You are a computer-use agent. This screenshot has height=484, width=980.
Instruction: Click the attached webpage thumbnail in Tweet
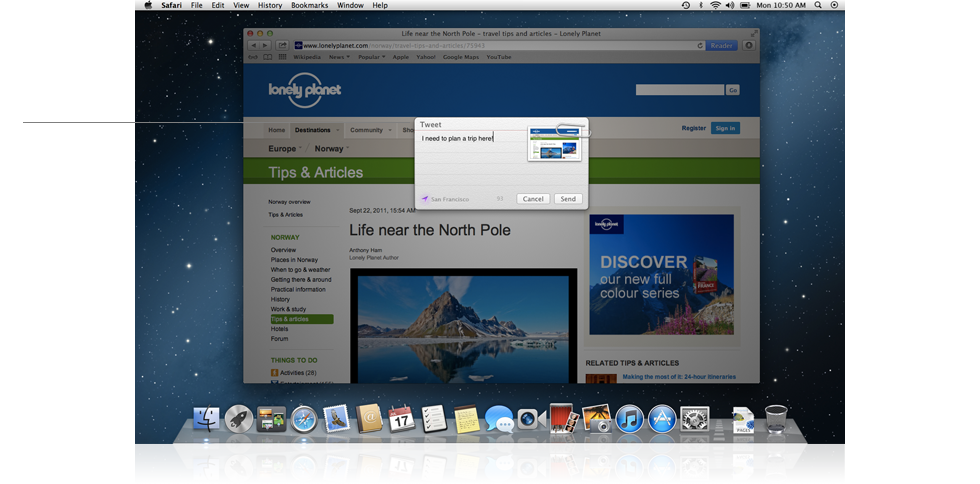coord(554,144)
